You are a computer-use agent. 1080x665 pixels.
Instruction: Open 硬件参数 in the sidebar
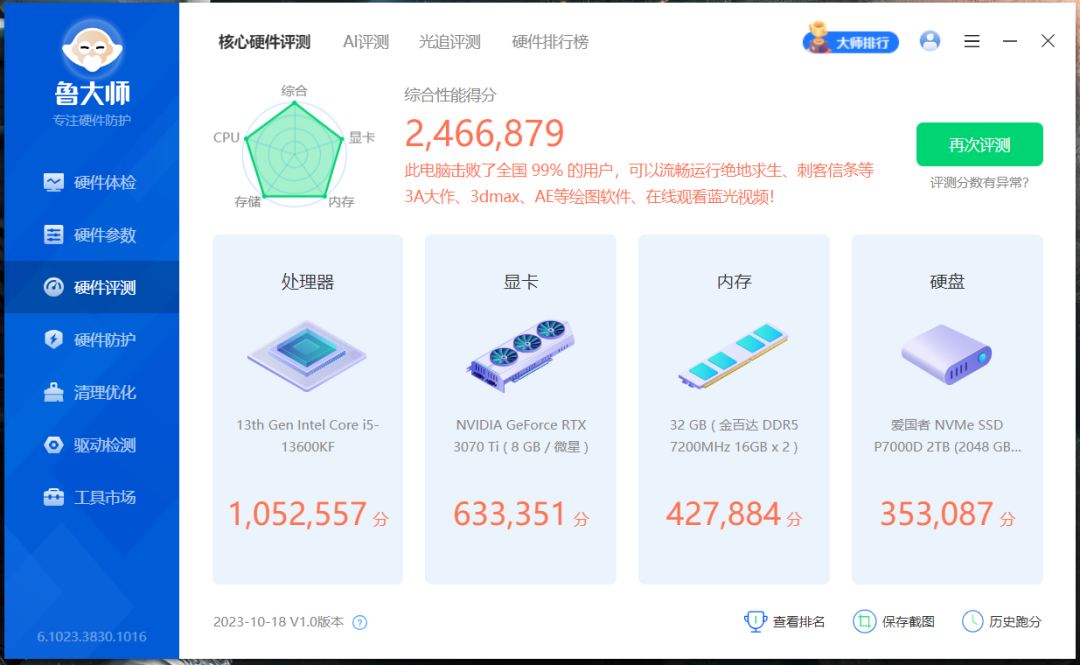(x=92, y=235)
